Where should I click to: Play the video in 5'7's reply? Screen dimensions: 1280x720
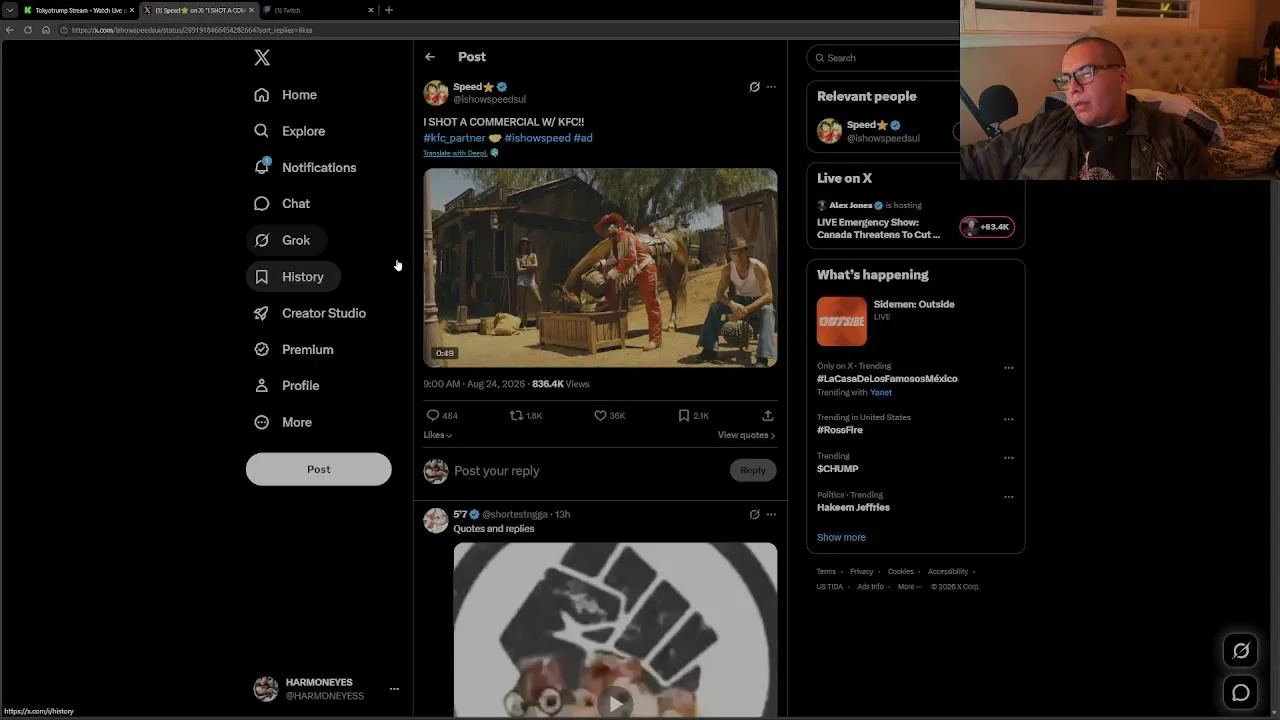[615, 703]
